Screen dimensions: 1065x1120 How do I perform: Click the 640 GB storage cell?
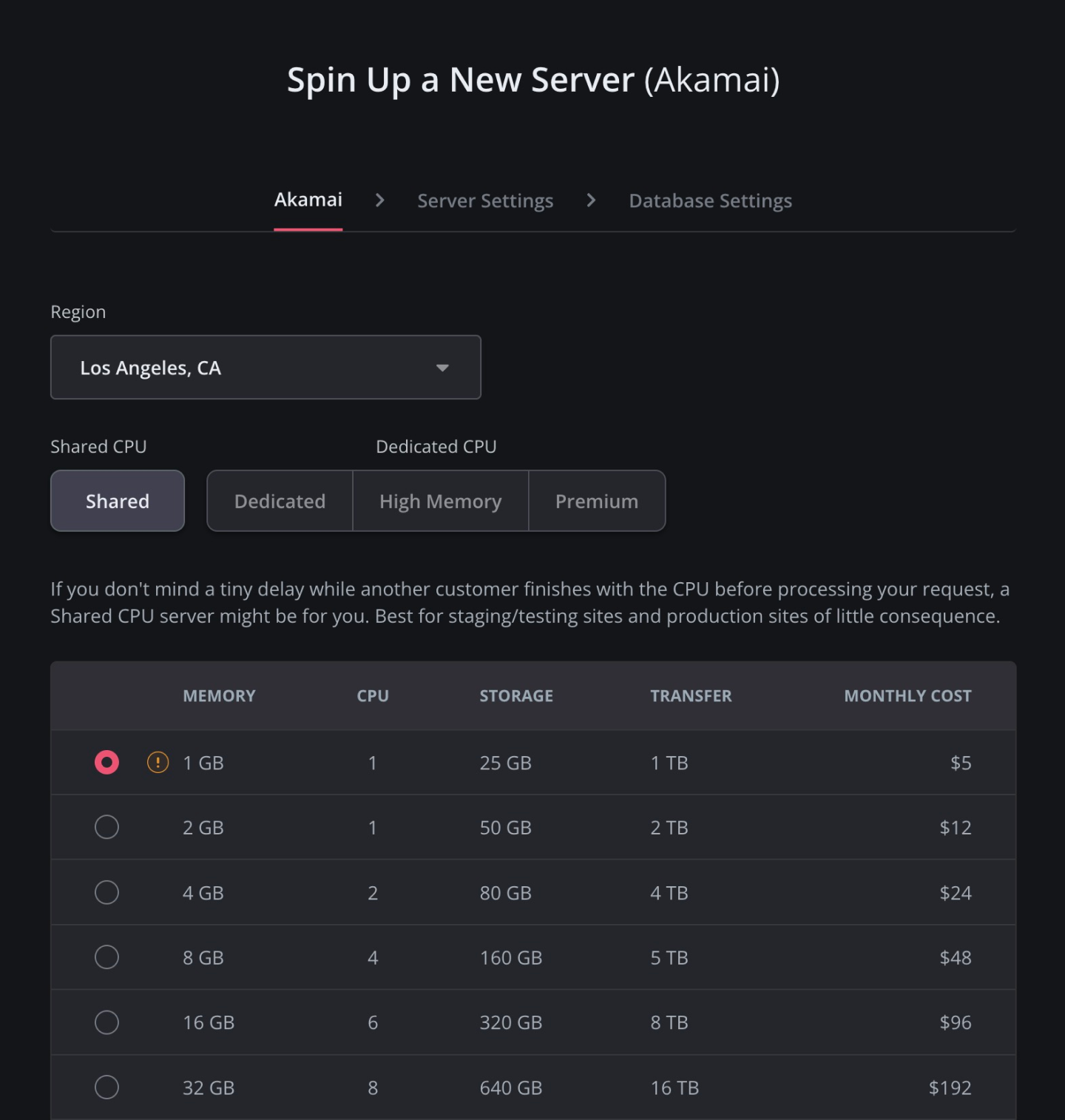click(511, 1088)
